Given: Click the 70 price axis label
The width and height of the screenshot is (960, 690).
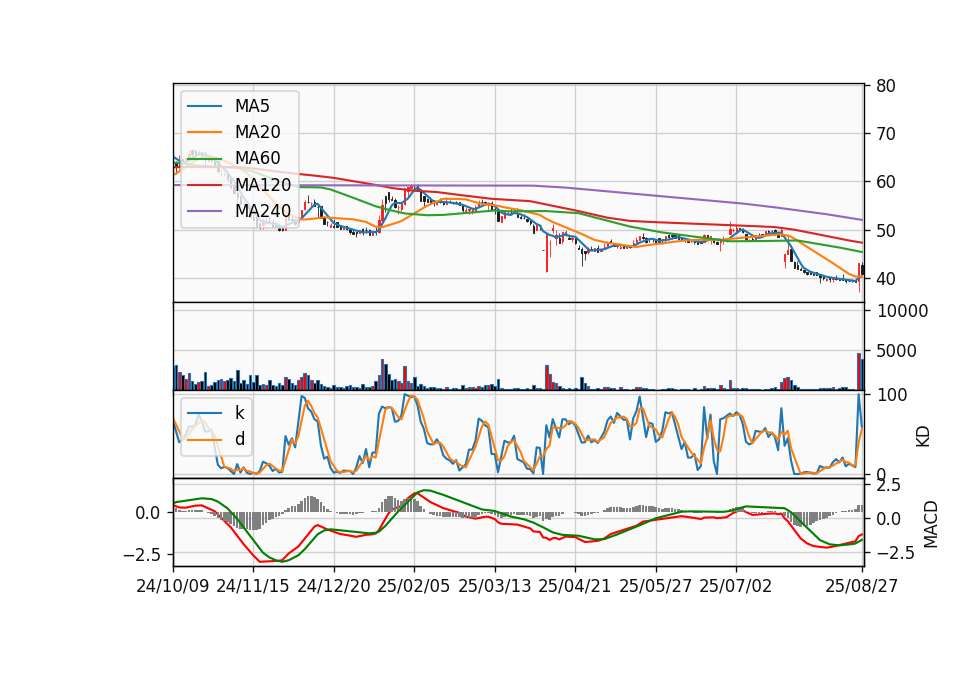Looking at the screenshot, I should pyautogui.click(x=885, y=133).
